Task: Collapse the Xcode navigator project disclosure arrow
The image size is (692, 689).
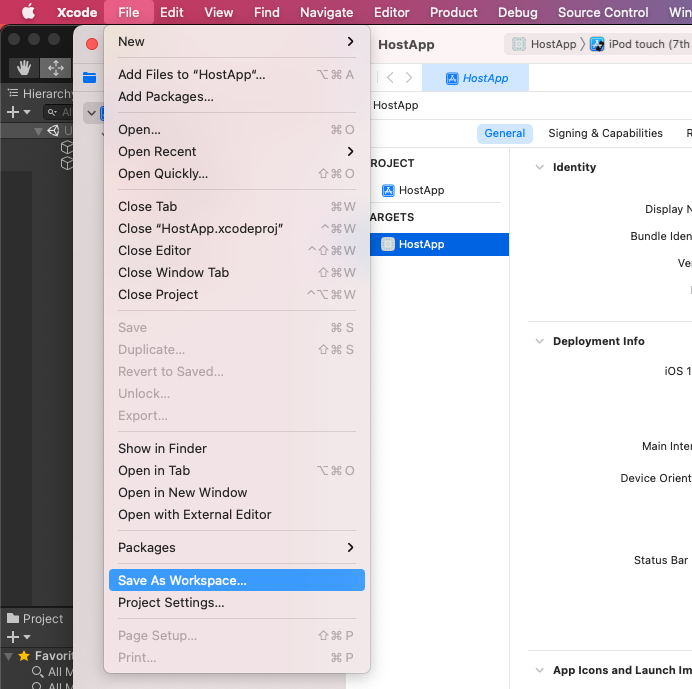Action: tap(91, 113)
